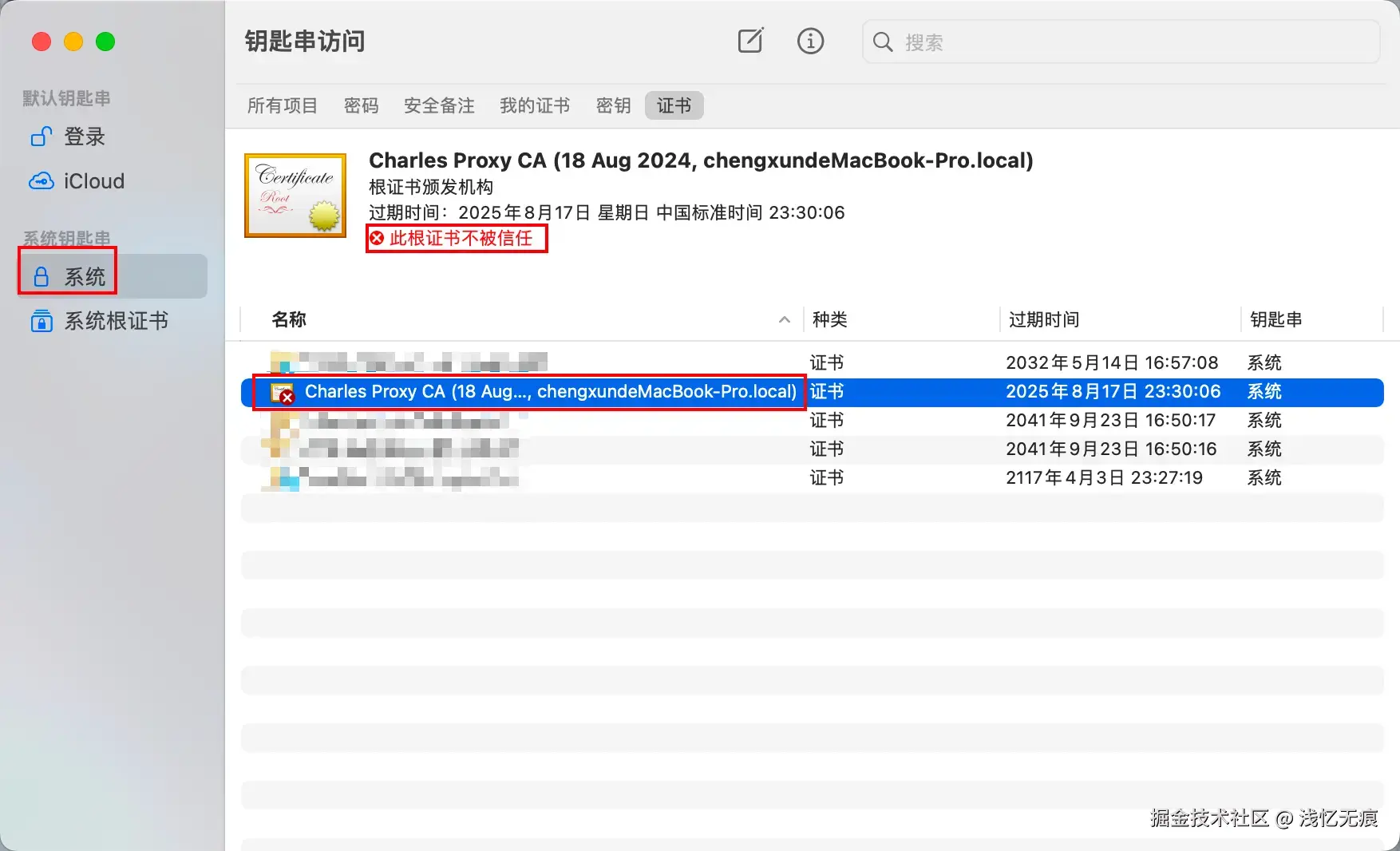Sort by the 名称 column header

click(x=289, y=319)
